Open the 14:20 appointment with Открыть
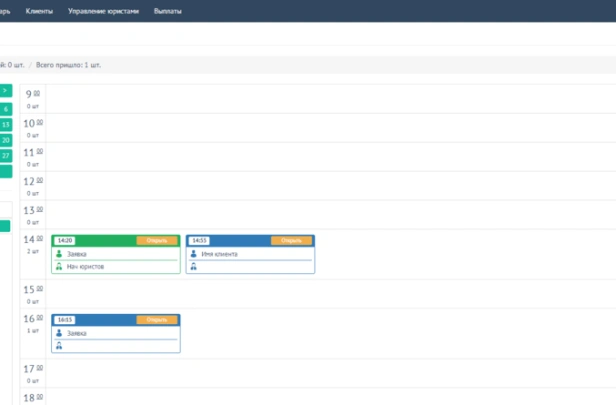The image size is (616, 405). pos(157,240)
